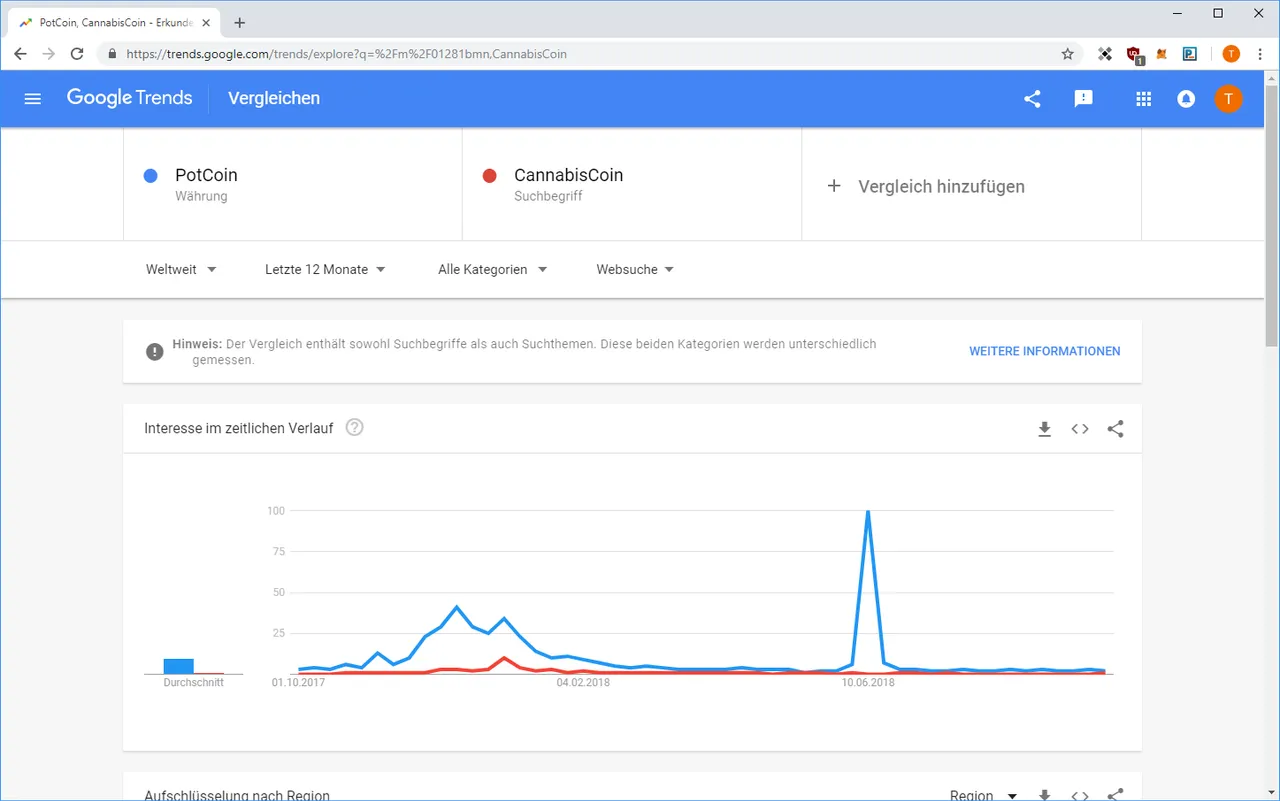Open the Chrome profile avatar button
Image resolution: width=1280 pixels, height=801 pixels.
pos(1231,54)
